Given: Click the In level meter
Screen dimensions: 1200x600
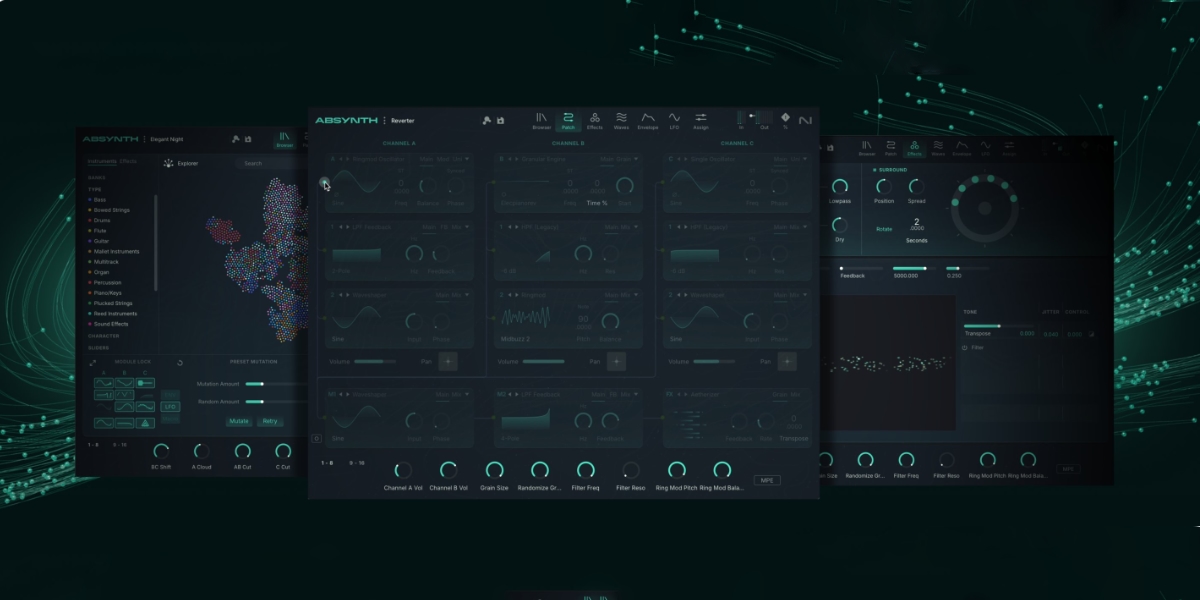Looking at the screenshot, I should 741,119.
